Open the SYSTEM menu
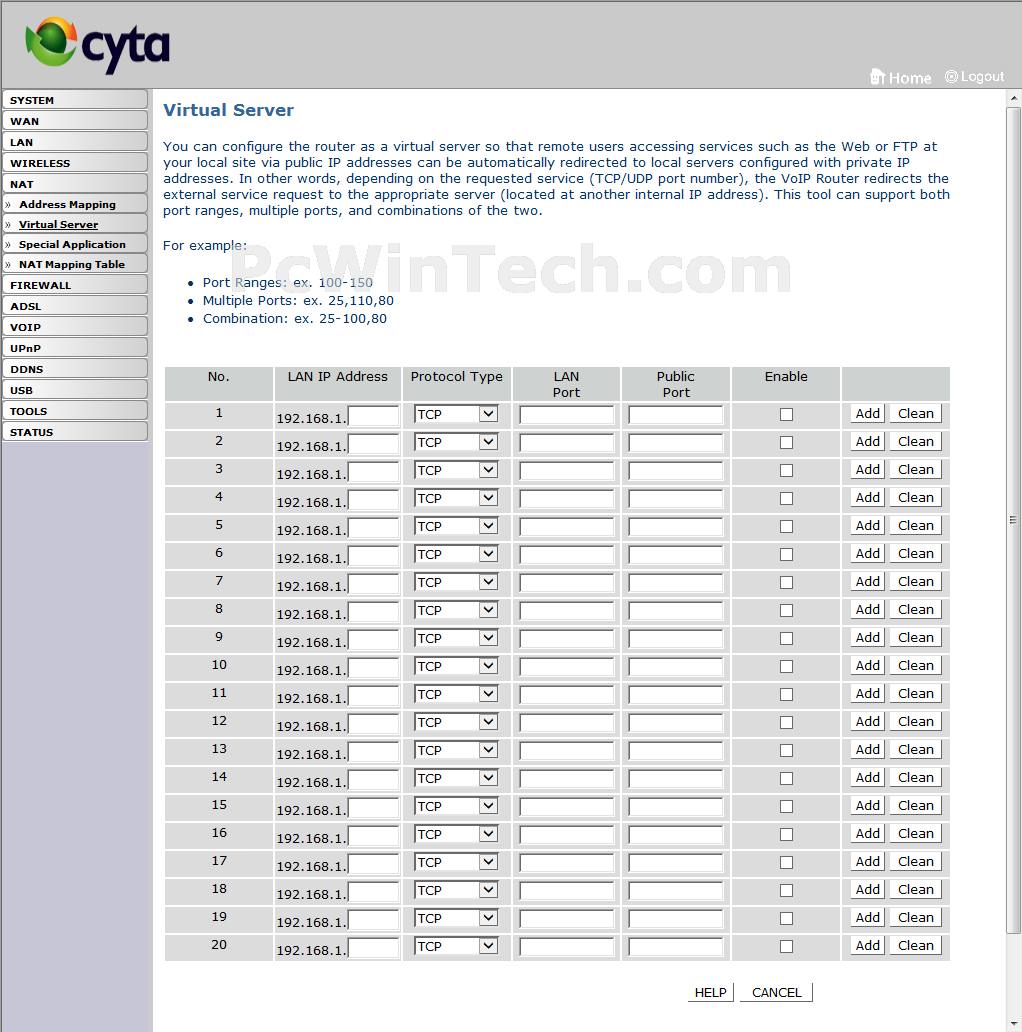 tap(75, 100)
